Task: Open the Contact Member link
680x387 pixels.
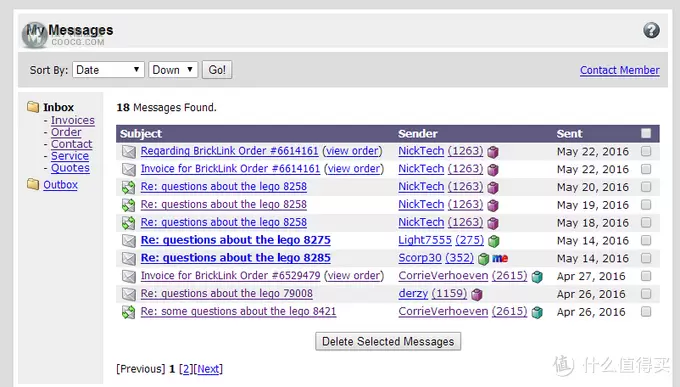Action: tap(620, 70)
